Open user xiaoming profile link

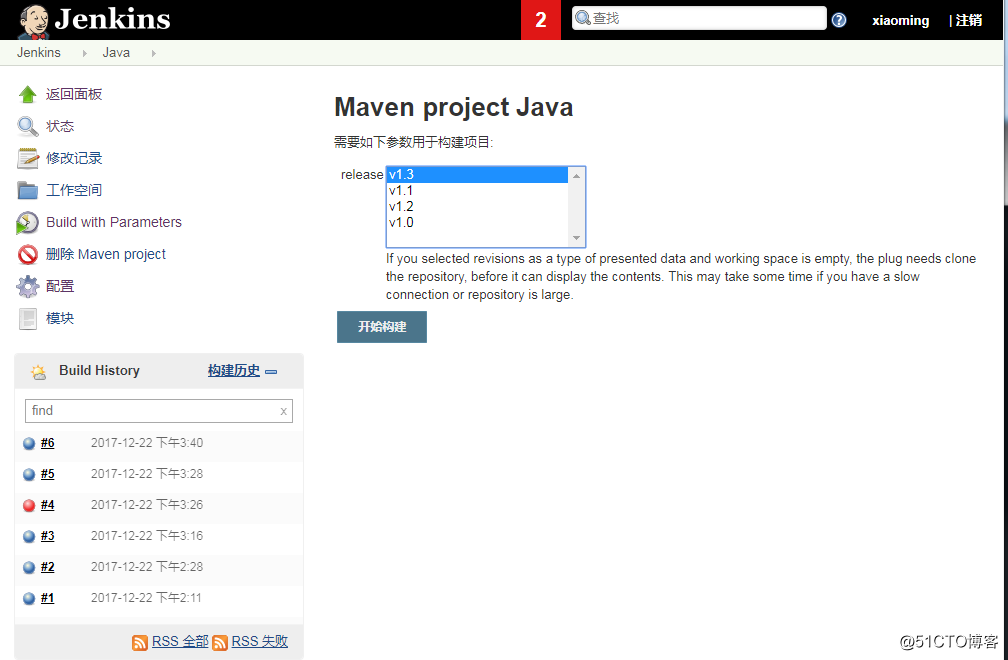click(x=900, y=21)
